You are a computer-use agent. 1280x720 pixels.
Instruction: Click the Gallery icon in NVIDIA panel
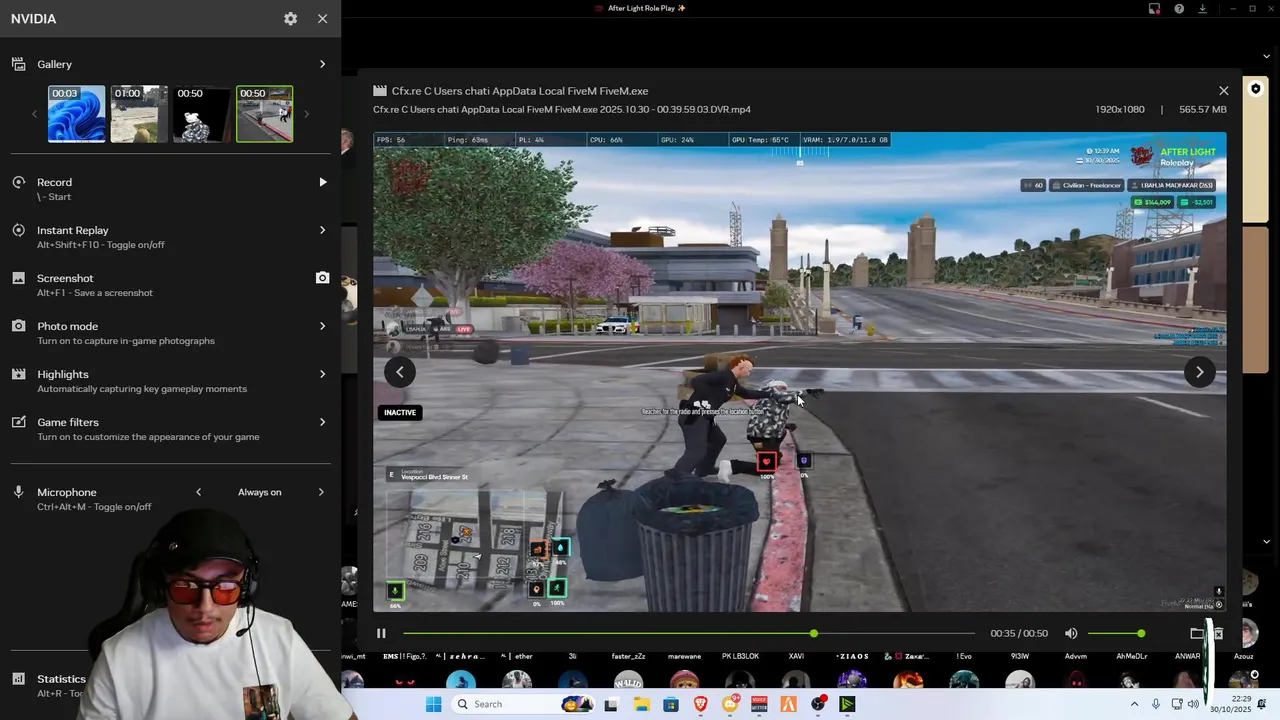pos(18,64)
